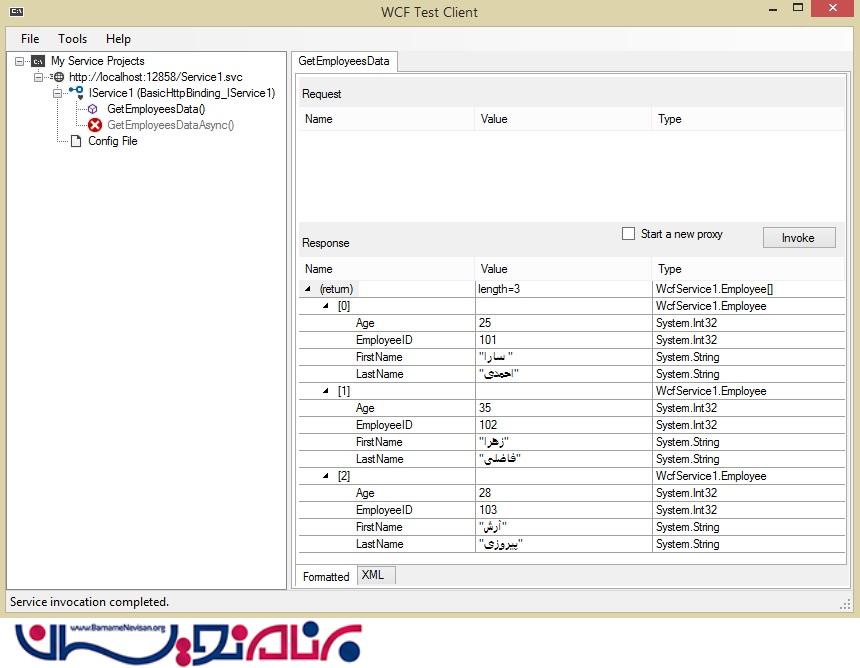Click the Config File document icon
This screenshot has height=668, width=860.
pyautogui.click(x=76, y=141)
